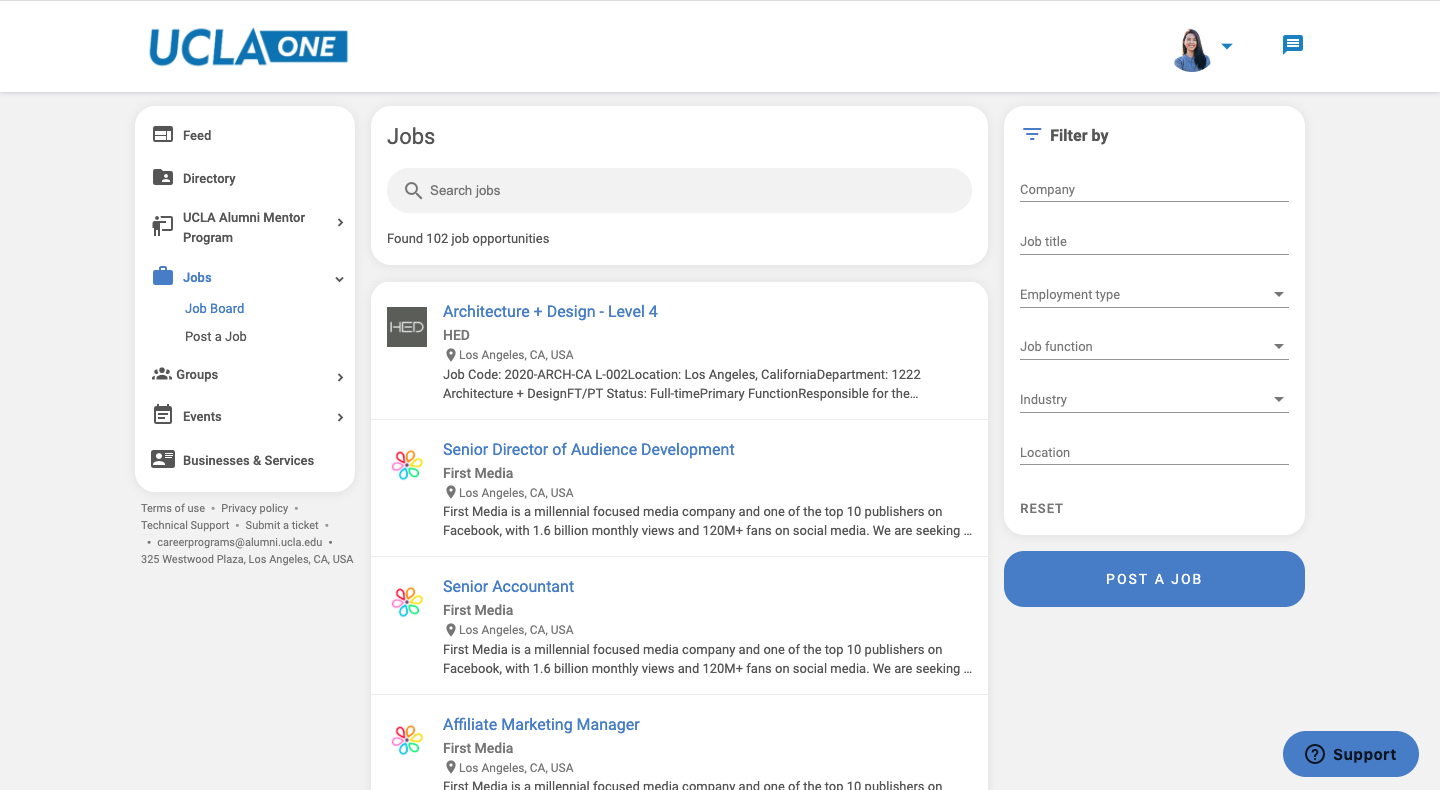Click the HED company logo
Viewport: 1440px width, 790px height.
coord(407,327)
